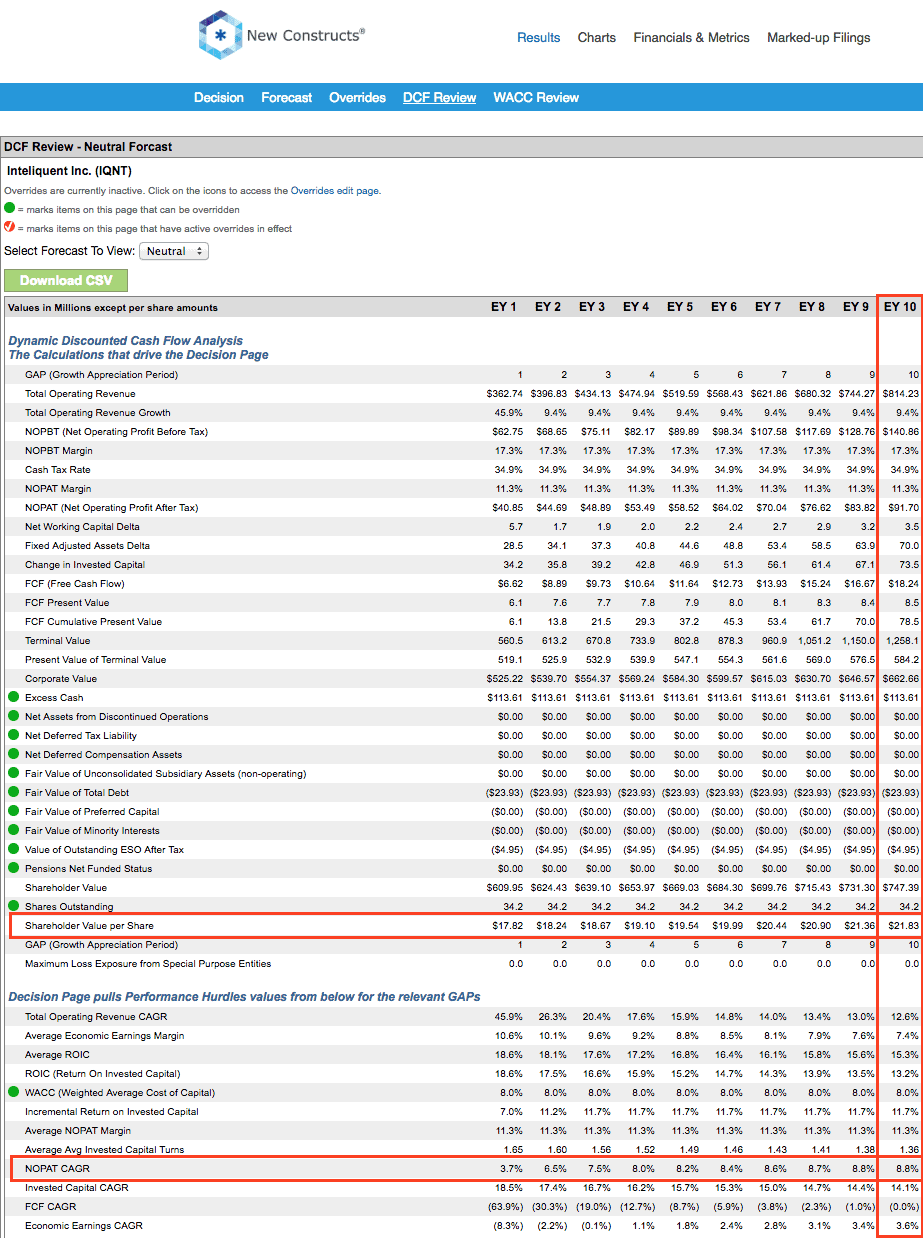Open the Select Forecast To View dropdown
This screenshot has height=1238, width=923.
pos(174,251)
